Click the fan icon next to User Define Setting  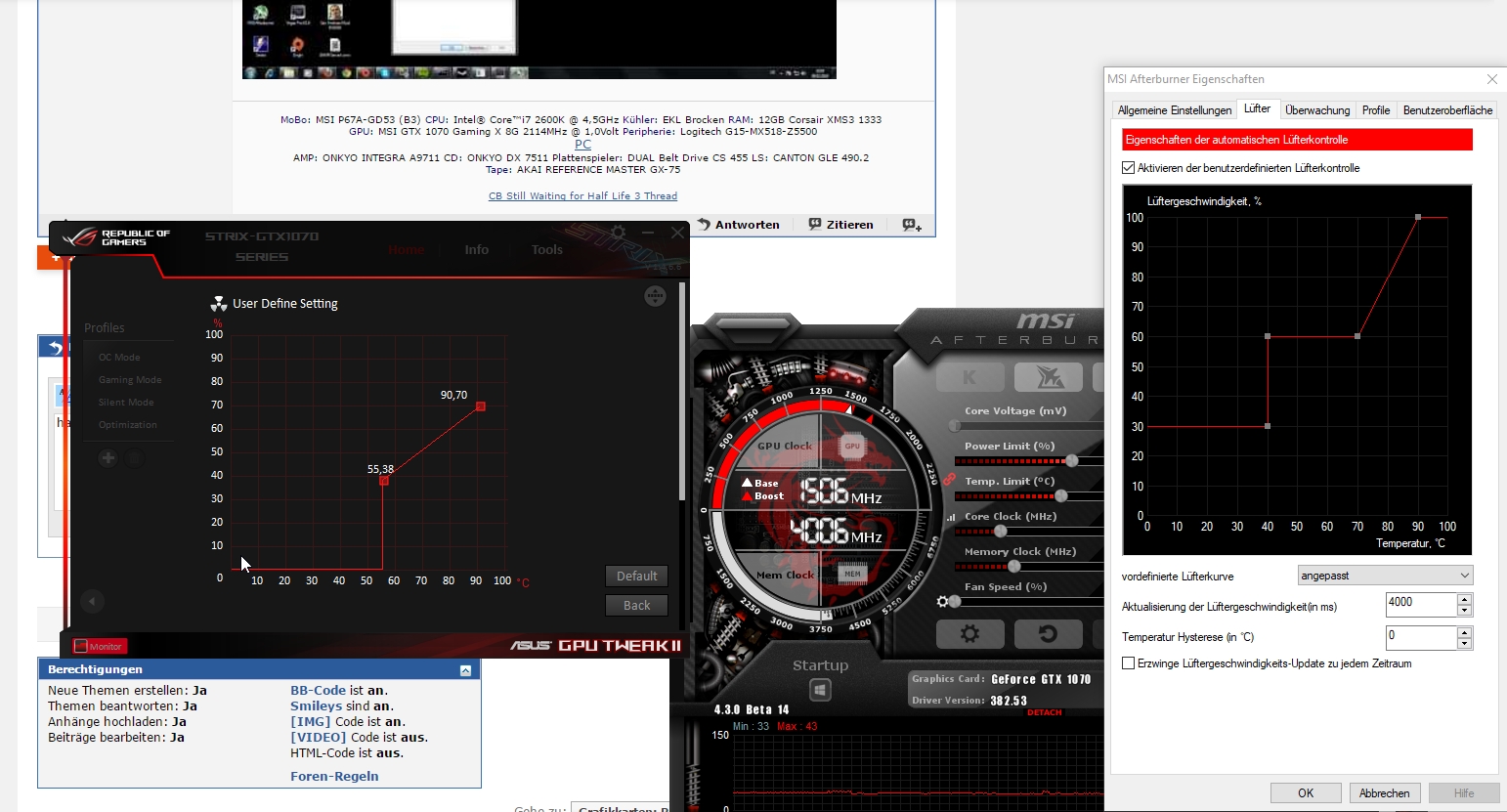(x=219, y=304)
